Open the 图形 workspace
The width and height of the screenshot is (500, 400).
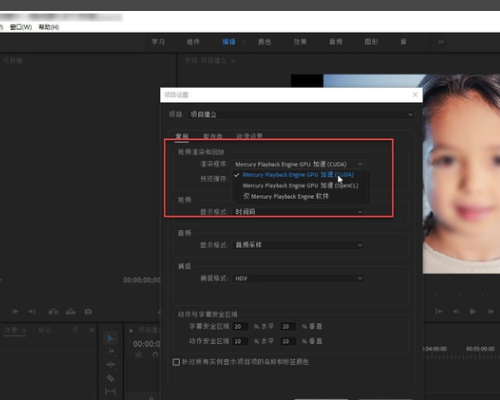[371, 42]
